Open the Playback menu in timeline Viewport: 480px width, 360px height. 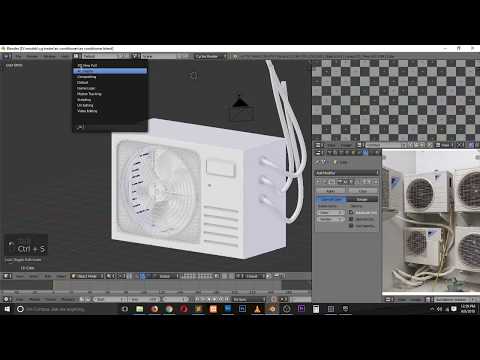coord(68,299)
